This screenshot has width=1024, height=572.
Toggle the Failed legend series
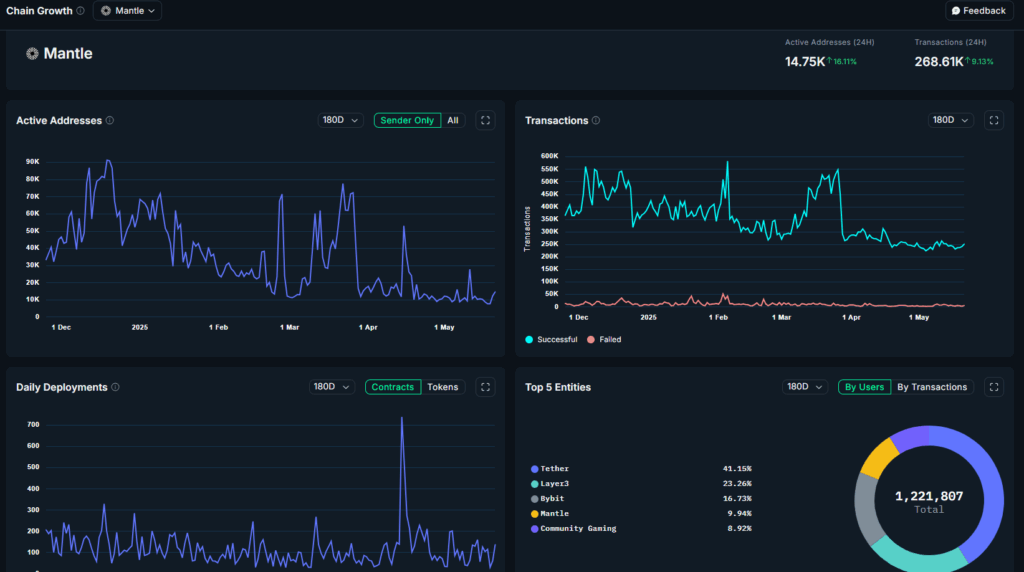(604, 340)
